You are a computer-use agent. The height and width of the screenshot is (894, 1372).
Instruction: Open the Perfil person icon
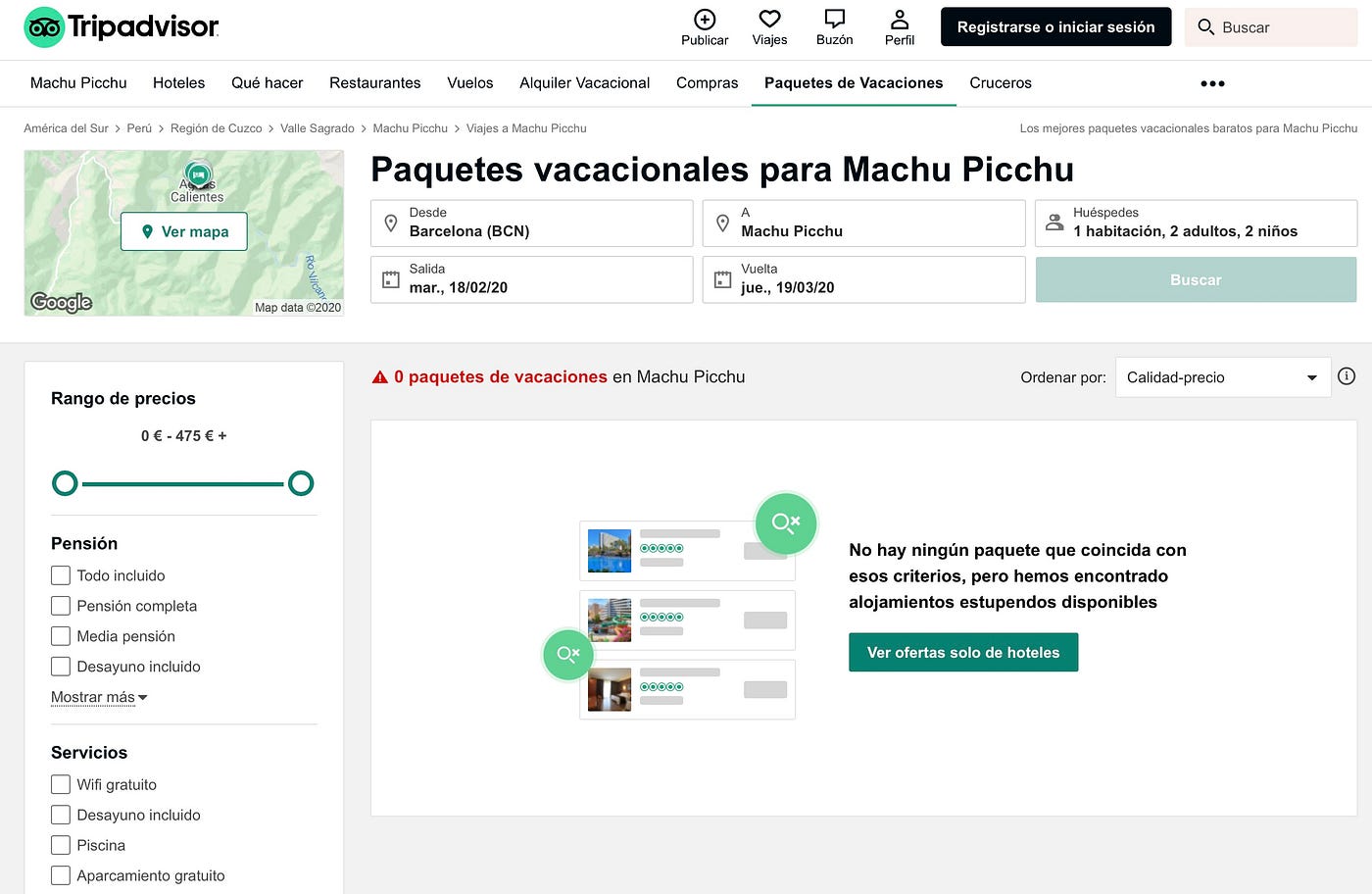pos(900,19)
